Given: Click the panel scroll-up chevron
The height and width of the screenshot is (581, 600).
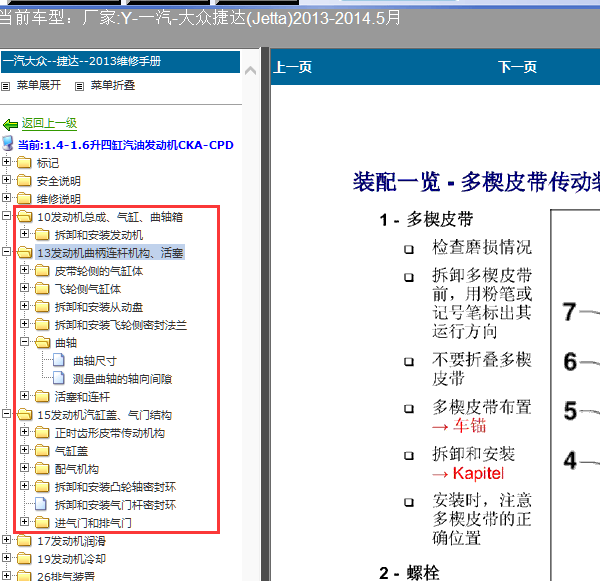Looking at the screenshot, I should click(251, 70).
